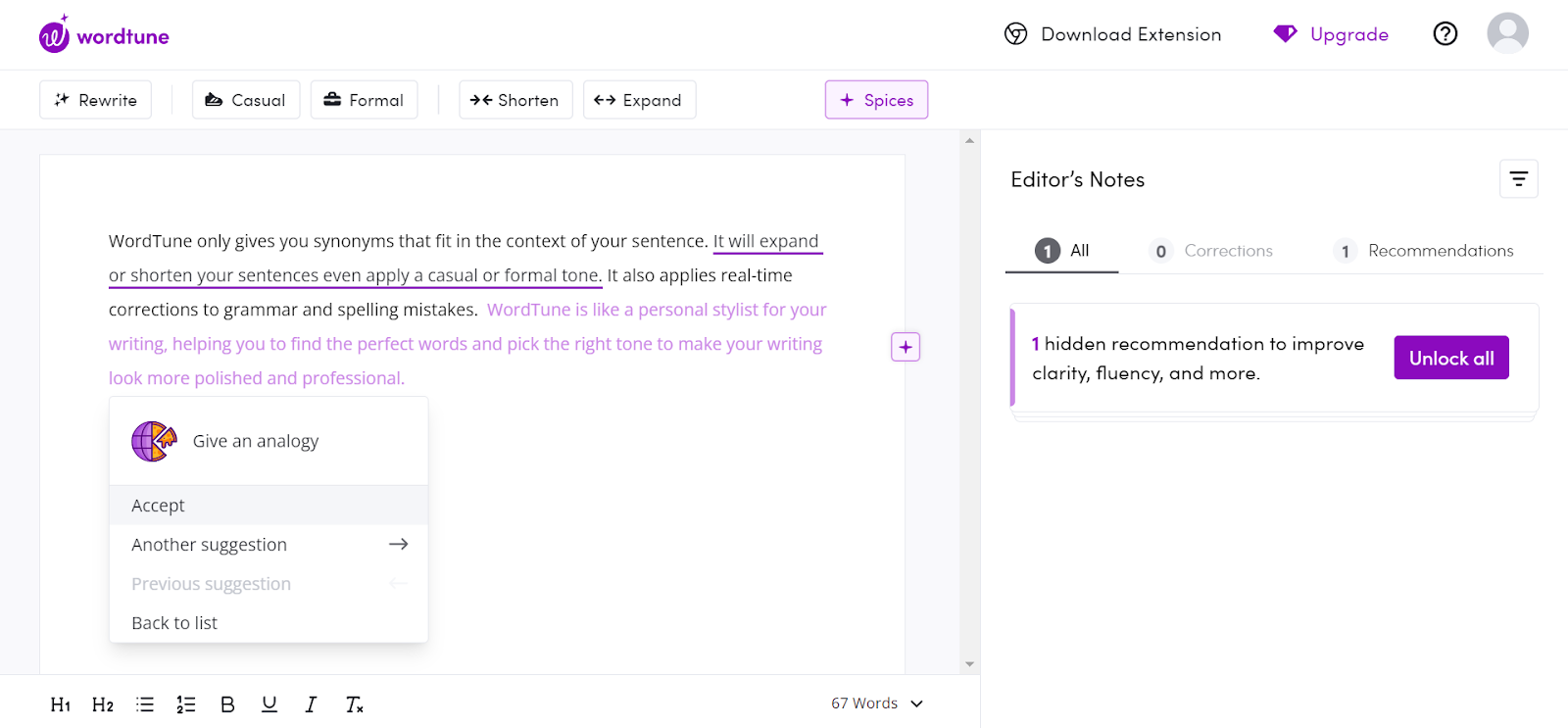Click the purple suggested analogy text
Screen dimensions: 1568x728
pos(467,344)
